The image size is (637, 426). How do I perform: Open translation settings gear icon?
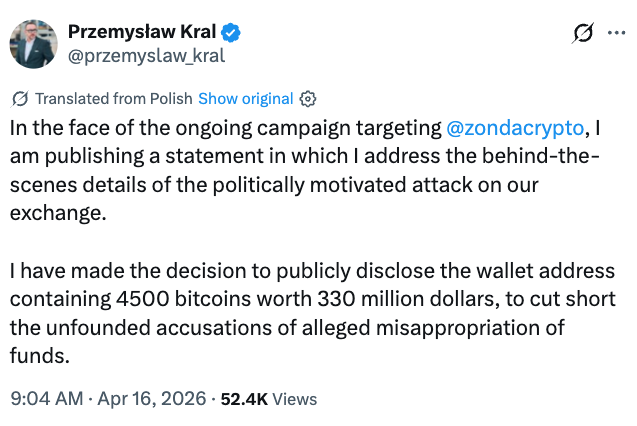[x=308, y=99]
